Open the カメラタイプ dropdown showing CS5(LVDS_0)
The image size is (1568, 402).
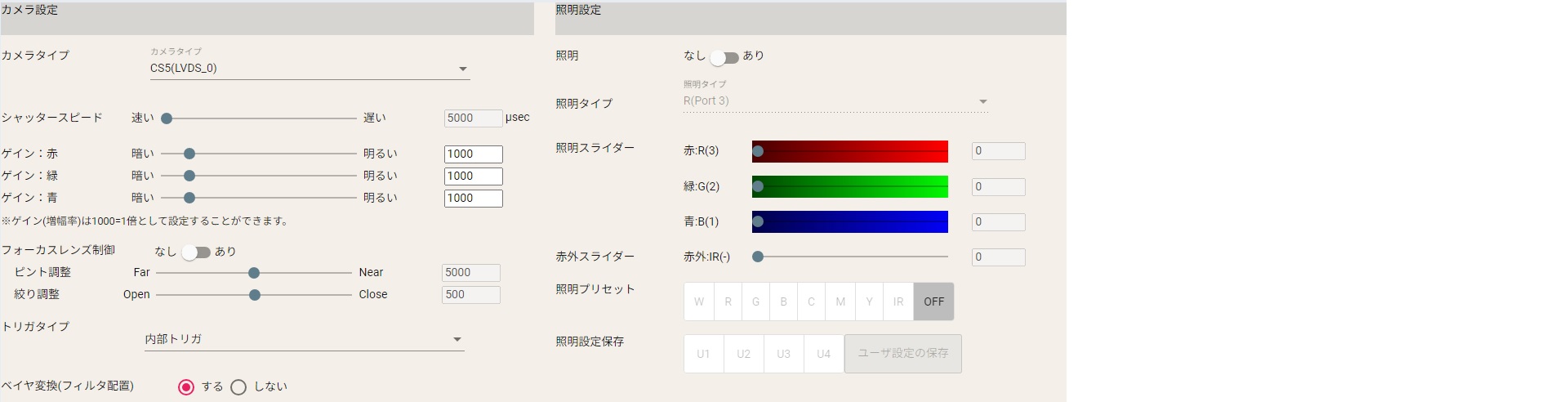coord(309,69)
